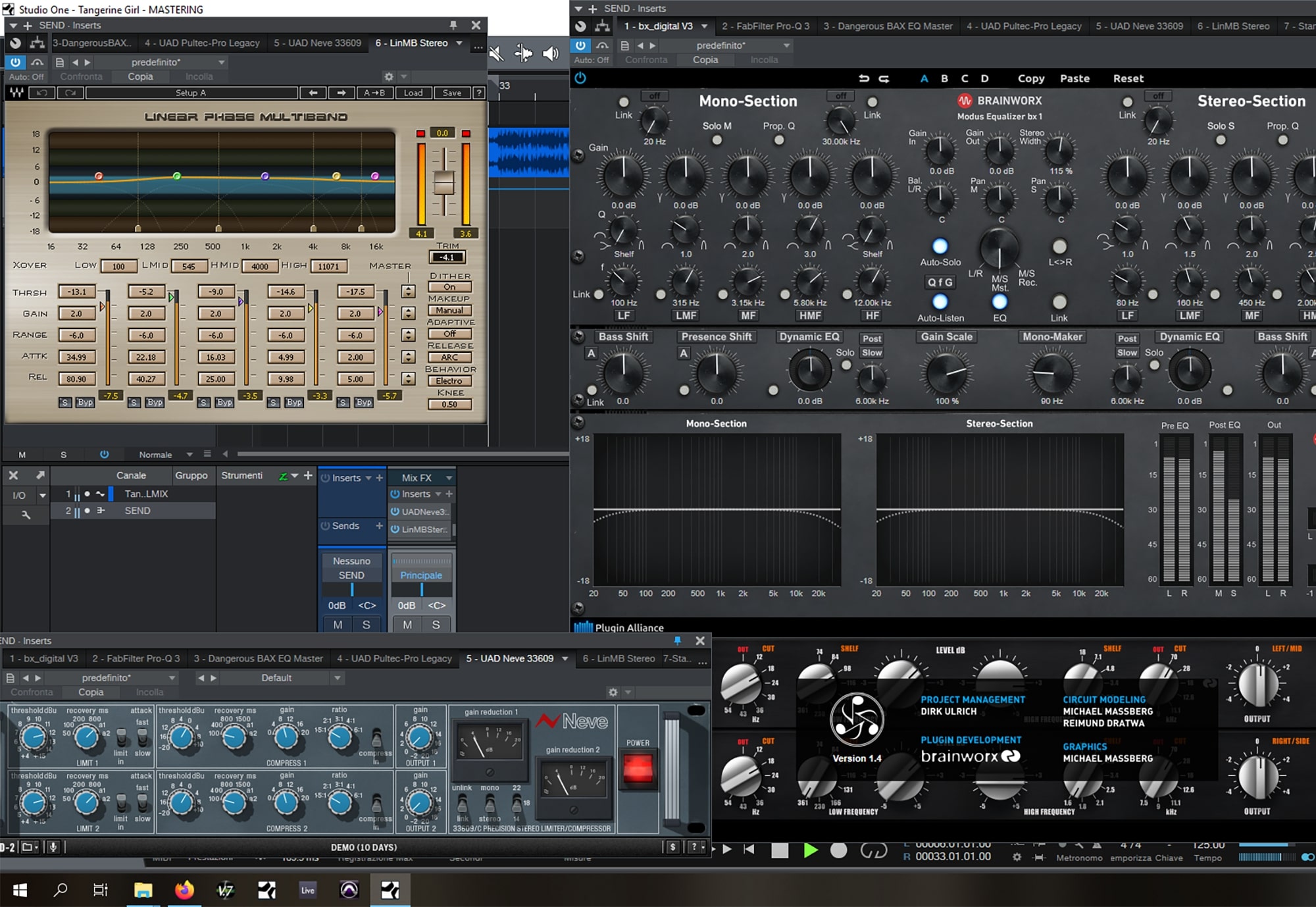1316x907 pixels.
Task: Toggle the Dither On button in LinMB
Action: [449, 287]
